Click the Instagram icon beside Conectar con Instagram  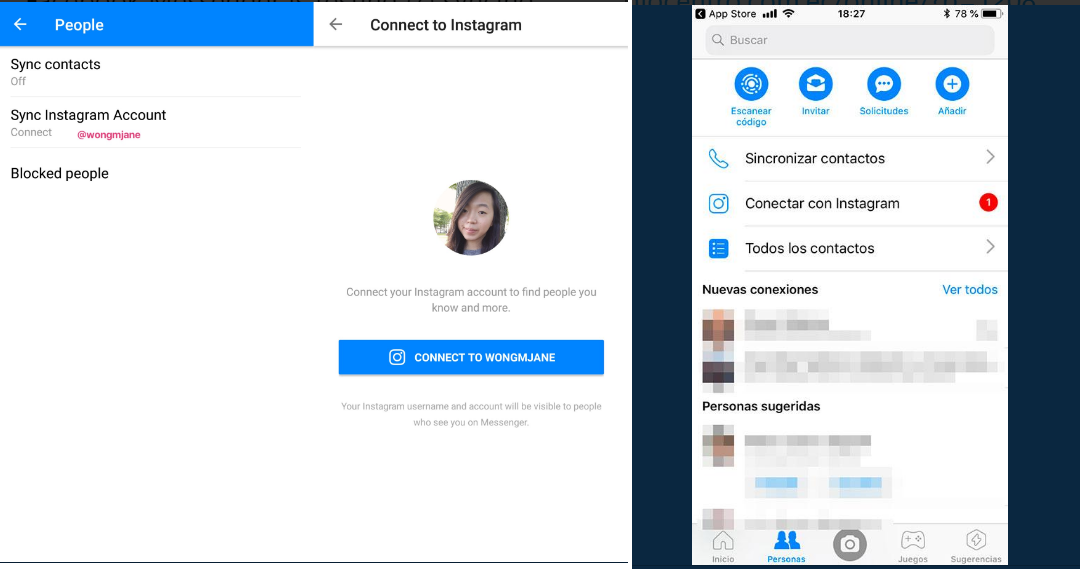click(x=718, y=203)
